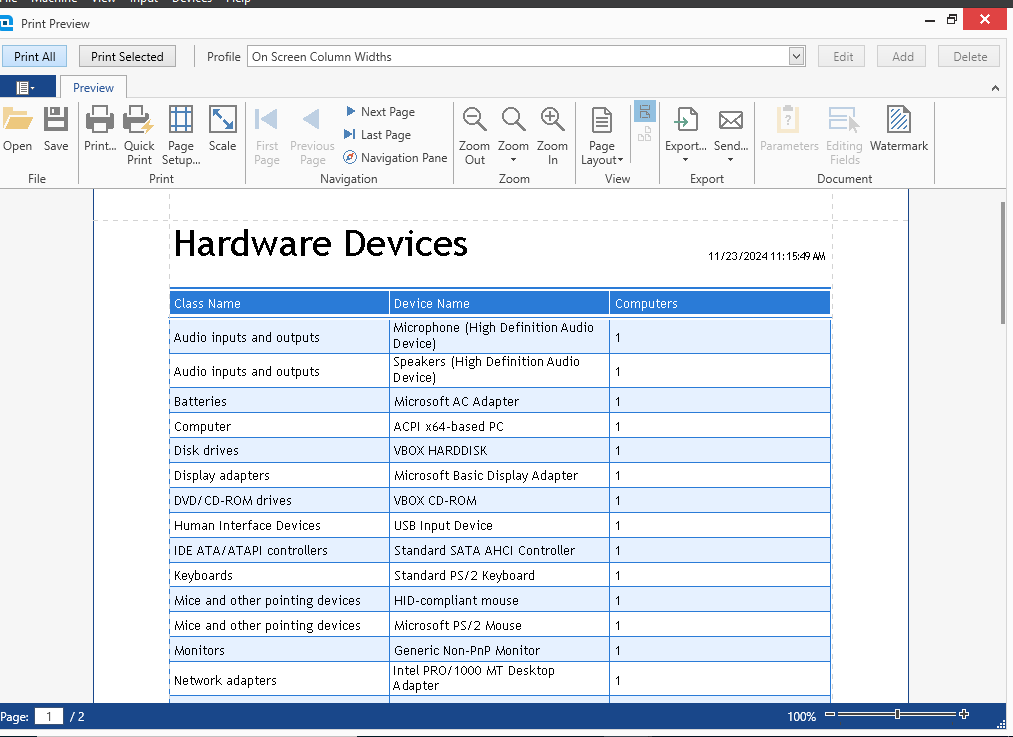1013x737 pixels.
Task: Restore the Print Preview window
Action: pos(952,19)
